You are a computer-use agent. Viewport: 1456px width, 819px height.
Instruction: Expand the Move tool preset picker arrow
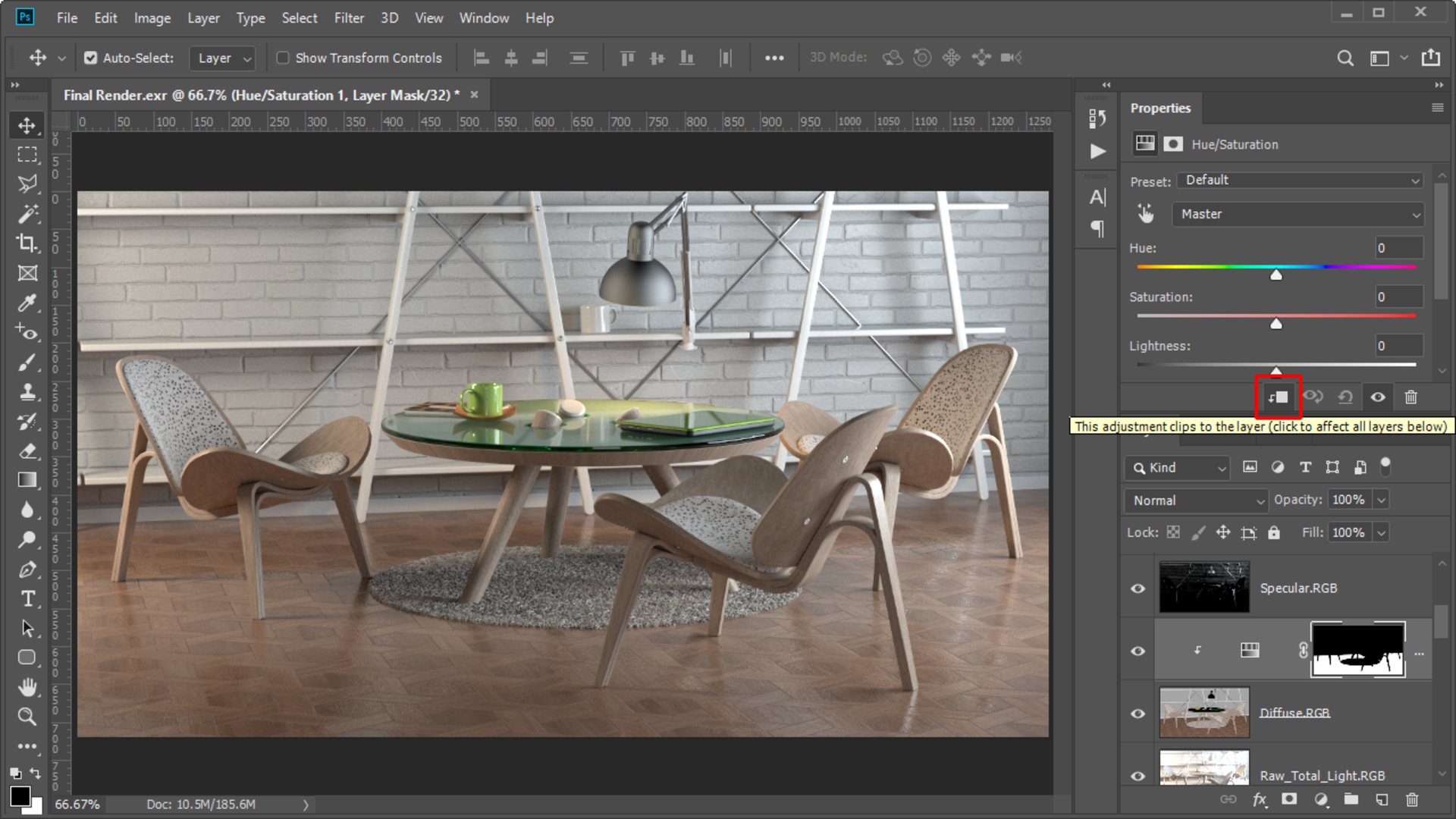tap(62, 58)
